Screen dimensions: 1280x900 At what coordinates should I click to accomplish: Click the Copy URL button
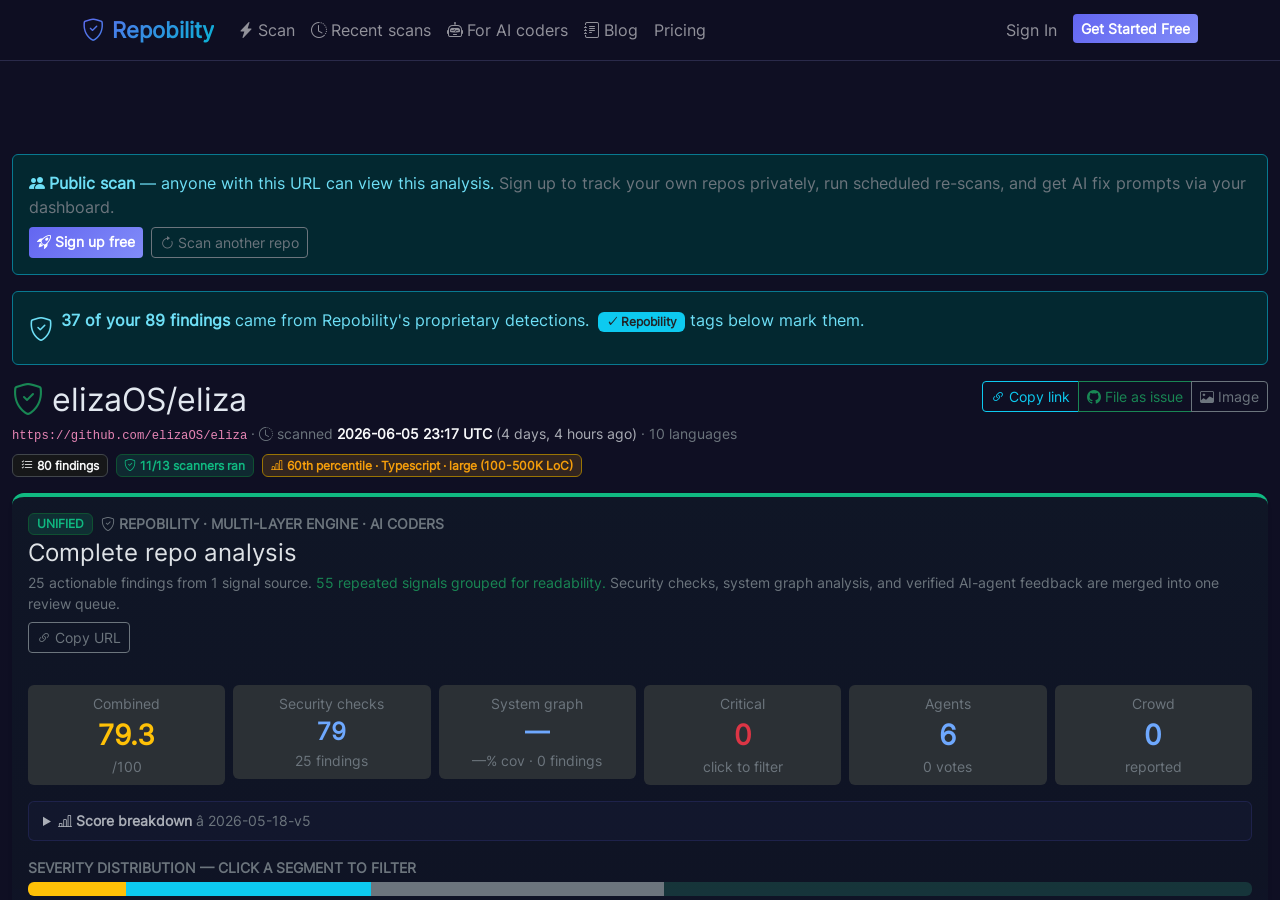[79, 637]
